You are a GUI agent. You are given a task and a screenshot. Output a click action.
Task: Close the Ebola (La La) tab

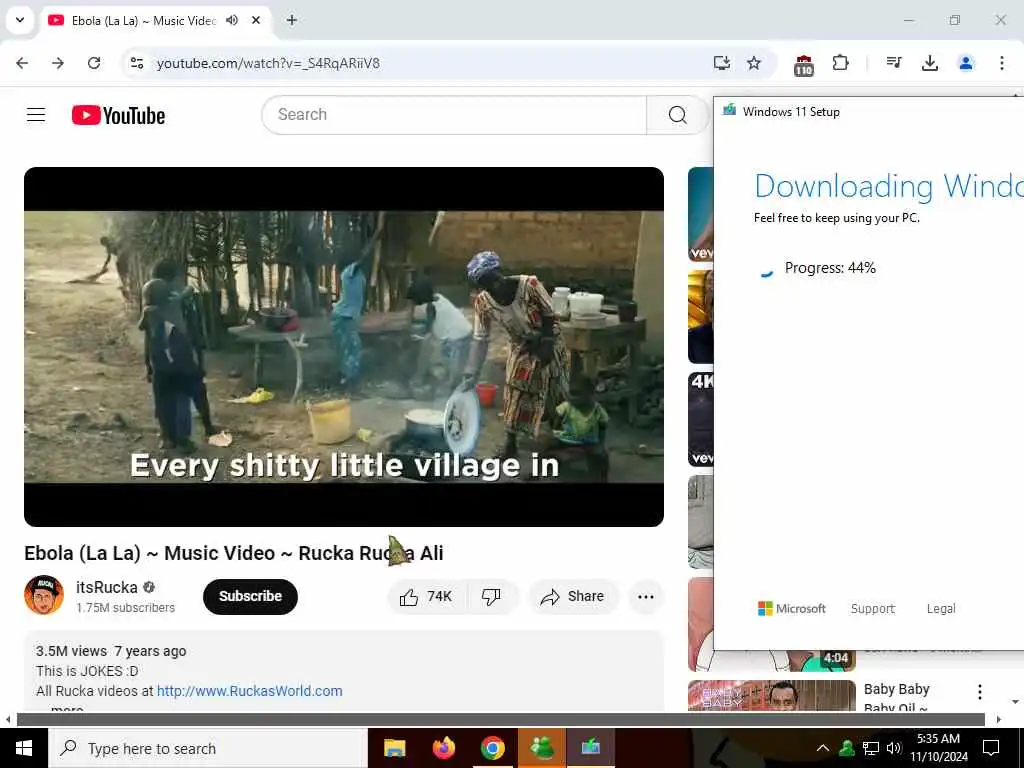(256, 20)
